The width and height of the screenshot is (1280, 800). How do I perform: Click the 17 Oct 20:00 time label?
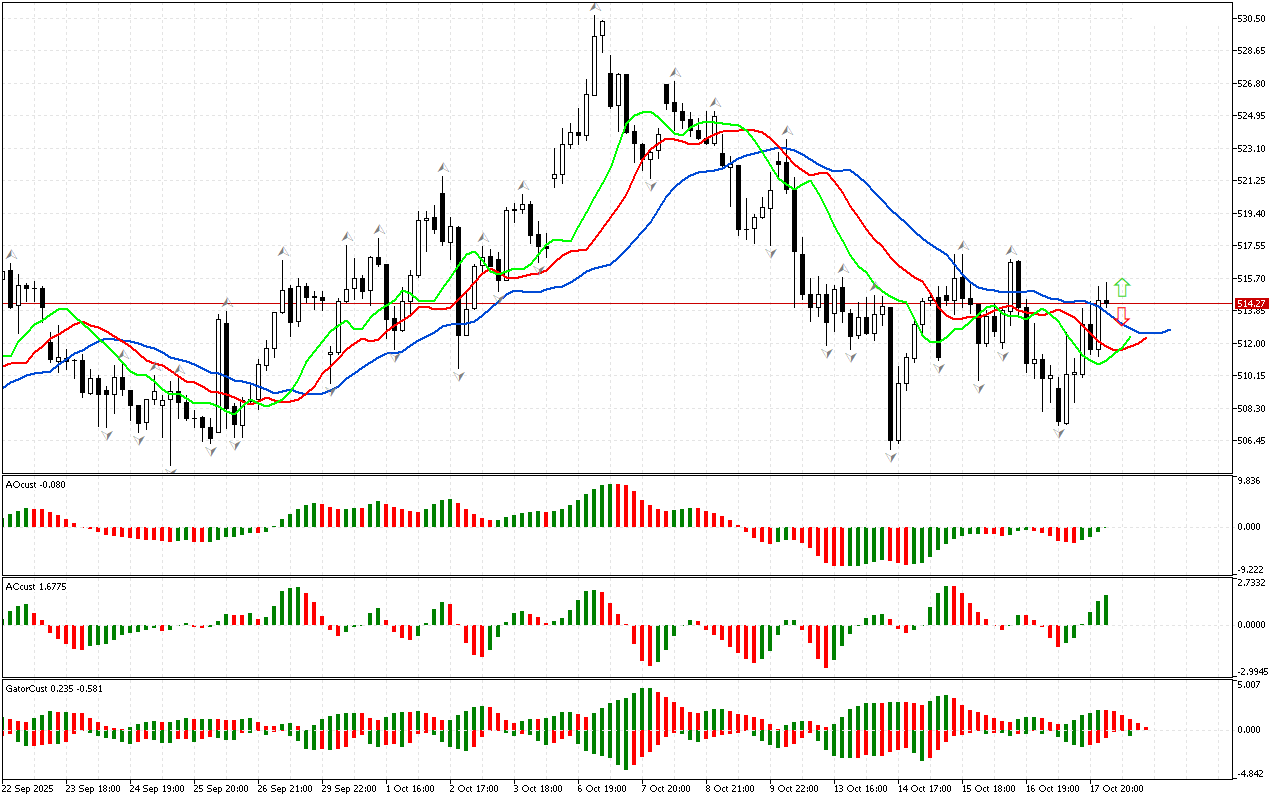[x=1116, y=788]
